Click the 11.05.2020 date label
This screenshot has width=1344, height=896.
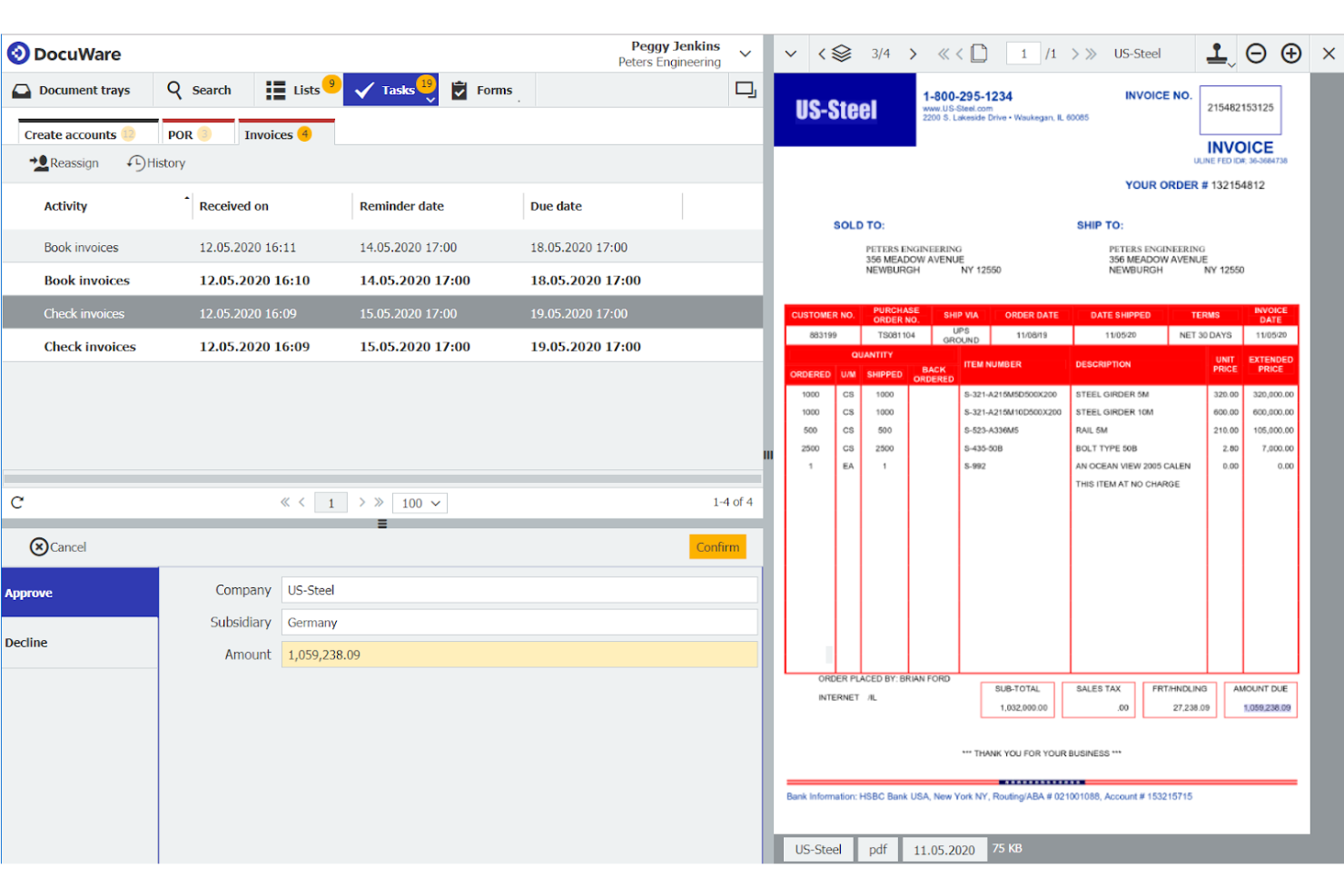pos(944,850)
